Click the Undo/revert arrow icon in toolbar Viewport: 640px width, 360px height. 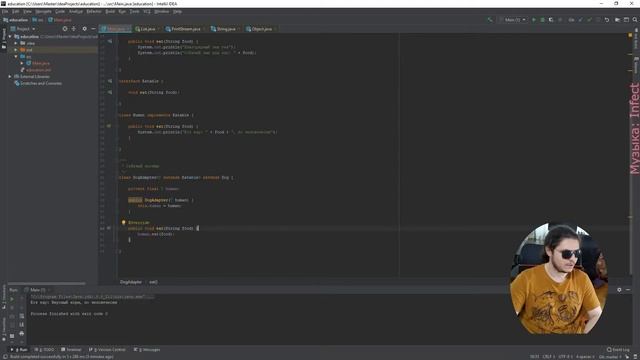[607, 20]
